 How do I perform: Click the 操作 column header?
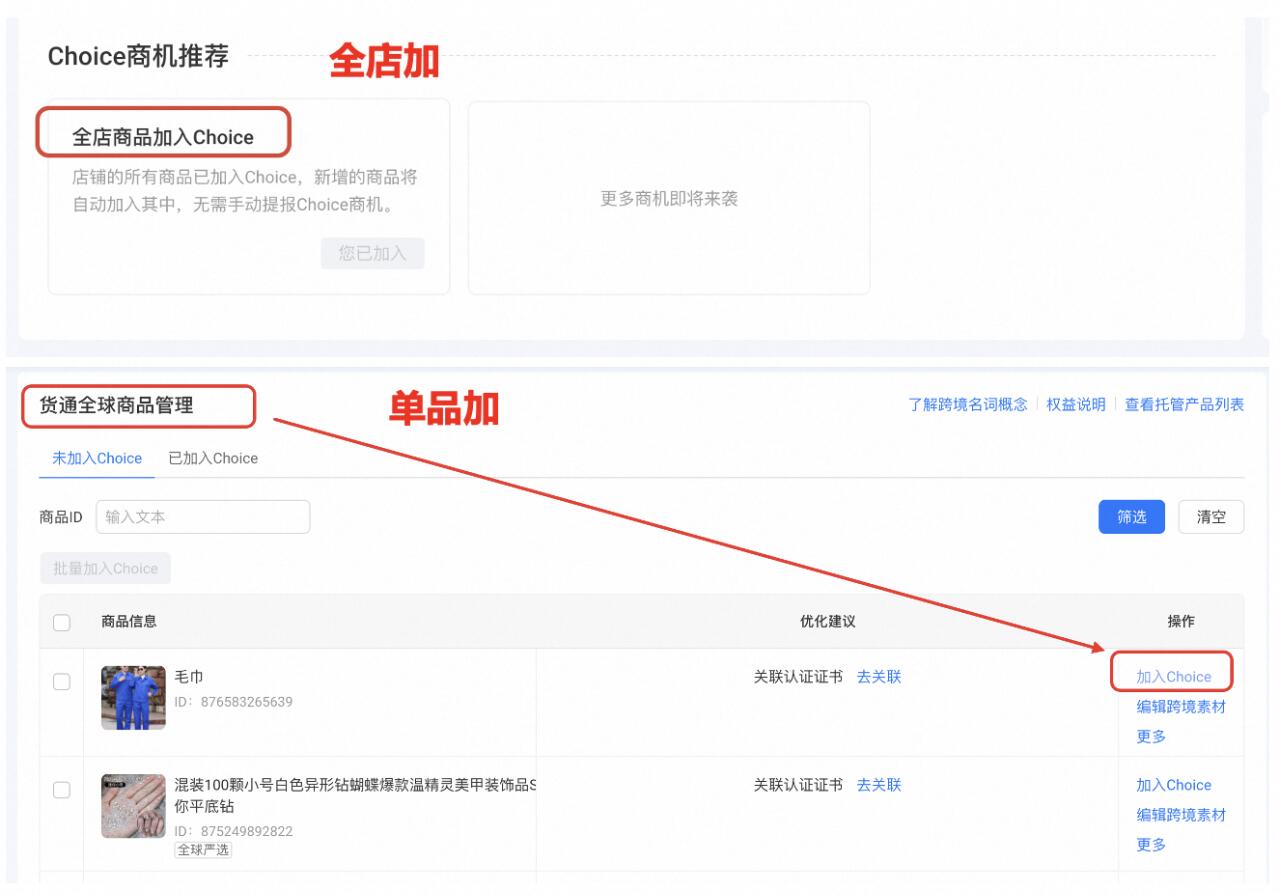pos(1181,621)
